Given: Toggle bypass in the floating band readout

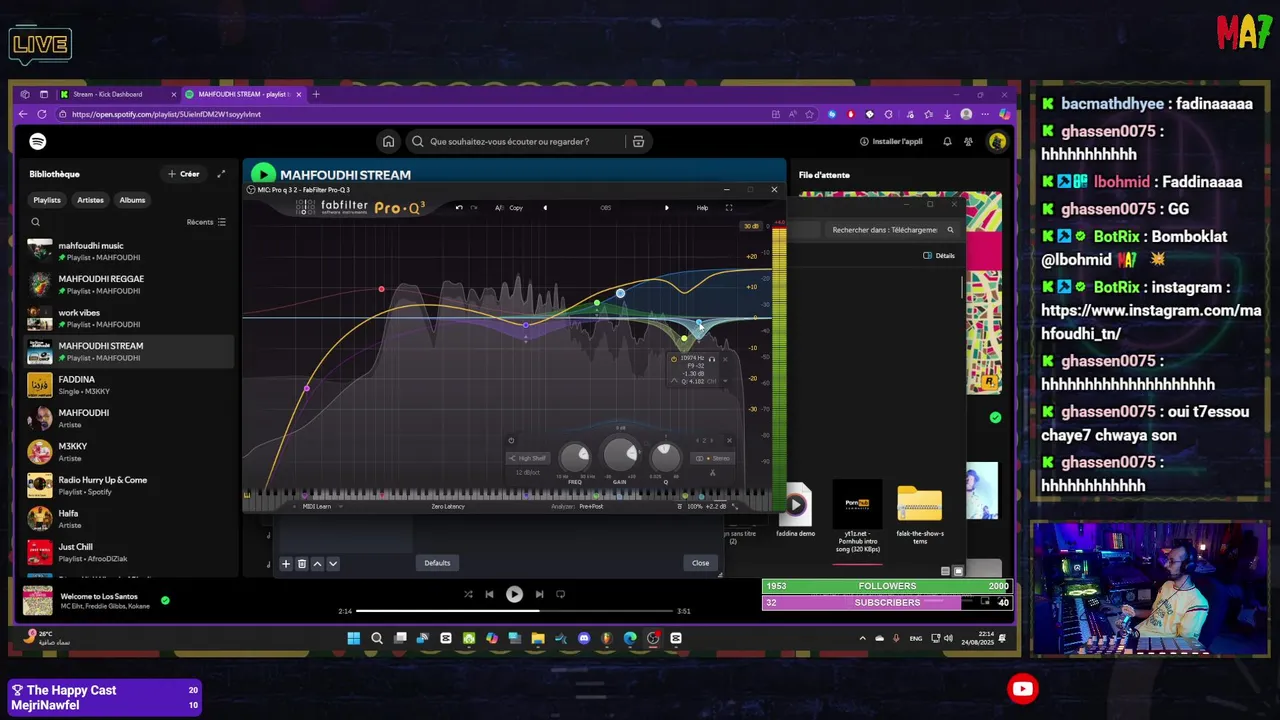Looking at the screenshot, I should pyautogui.click(x=674, y=359).
